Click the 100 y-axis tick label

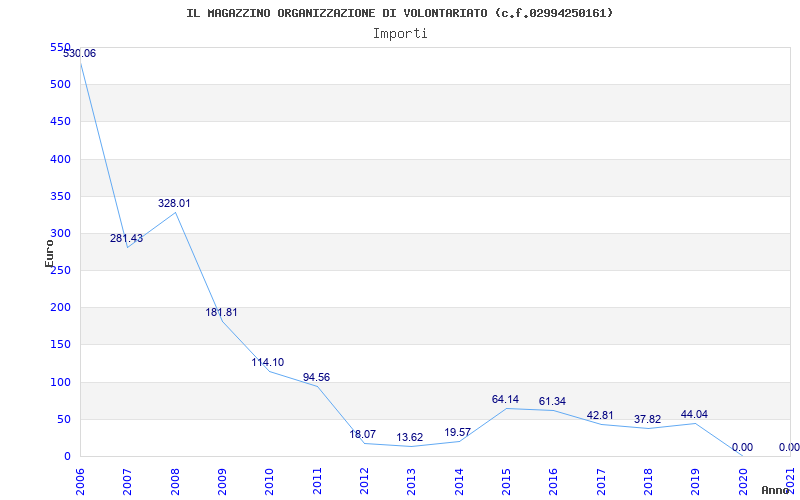[x=60, y=383]
